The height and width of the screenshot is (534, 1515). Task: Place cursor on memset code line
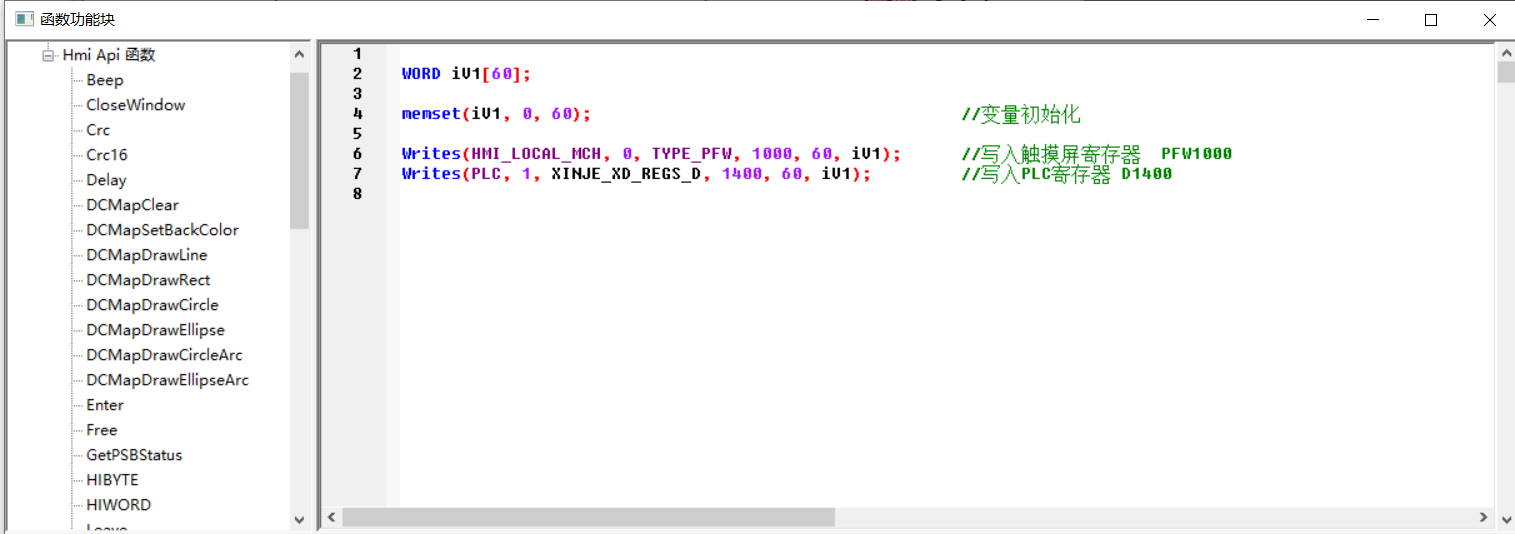[496, 114]
